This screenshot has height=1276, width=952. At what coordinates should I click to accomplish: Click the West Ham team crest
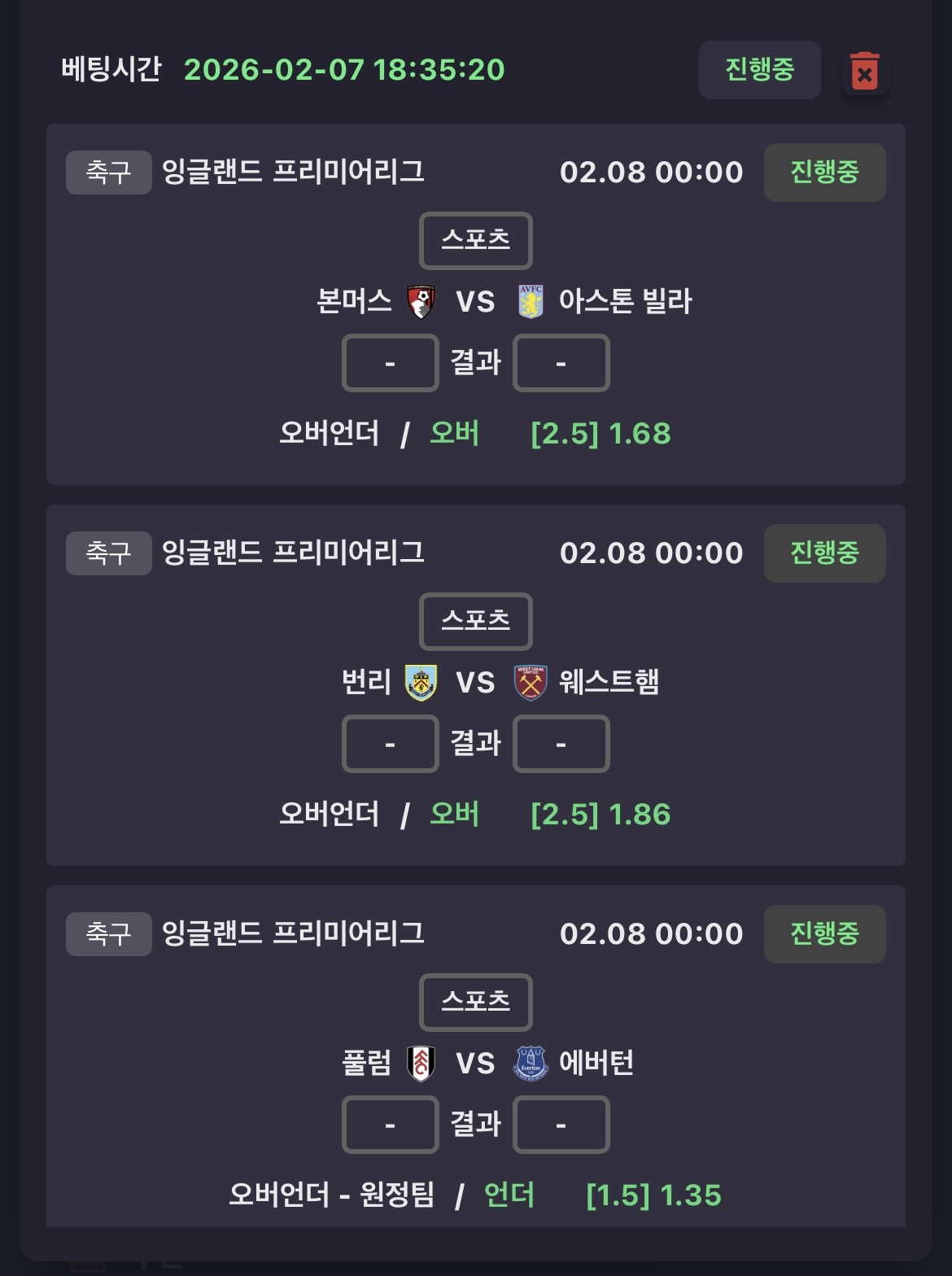(531, 683)
